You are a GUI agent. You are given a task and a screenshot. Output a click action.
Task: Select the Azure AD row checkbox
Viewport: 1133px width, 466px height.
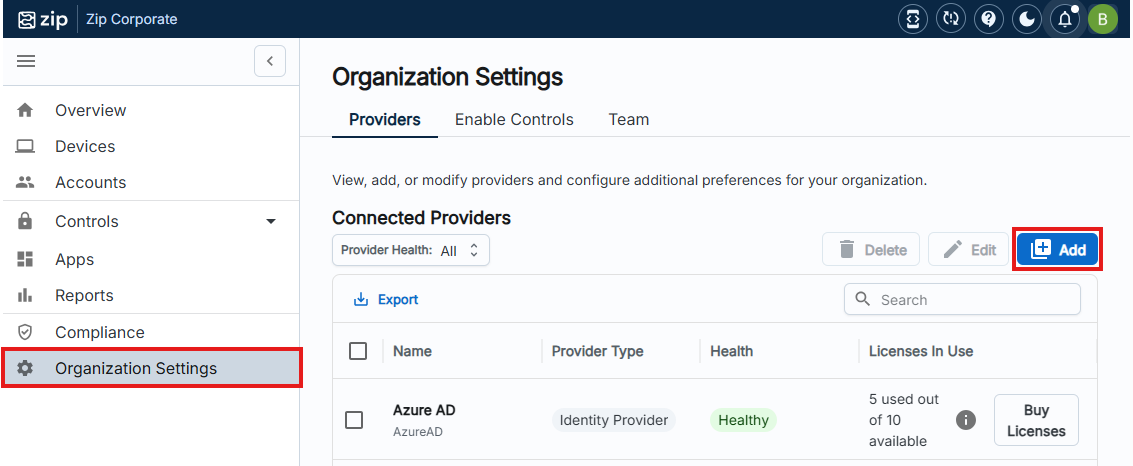pos(354,420)
